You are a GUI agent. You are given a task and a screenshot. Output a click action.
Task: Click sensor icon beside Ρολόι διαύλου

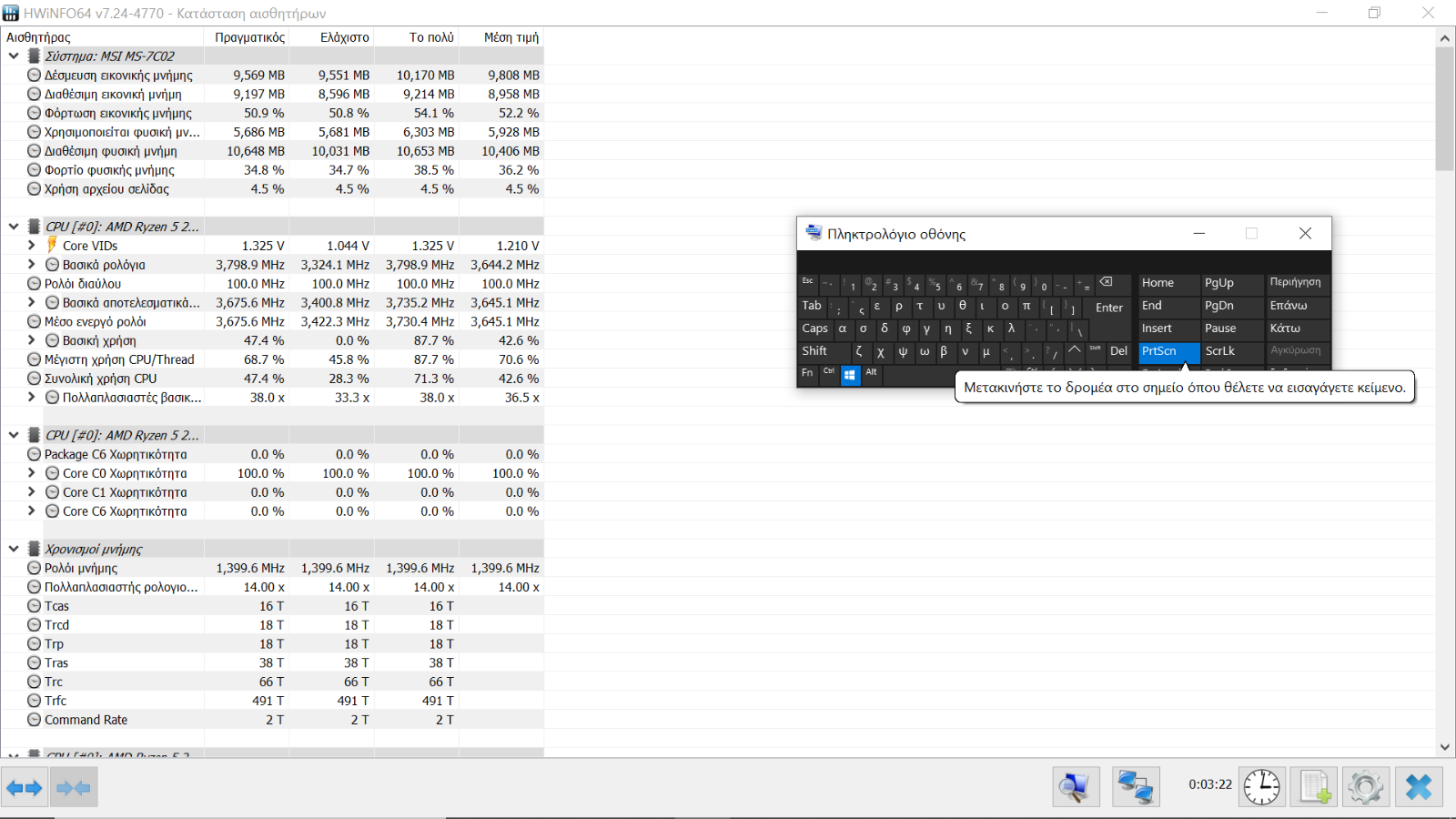[35, 284]
